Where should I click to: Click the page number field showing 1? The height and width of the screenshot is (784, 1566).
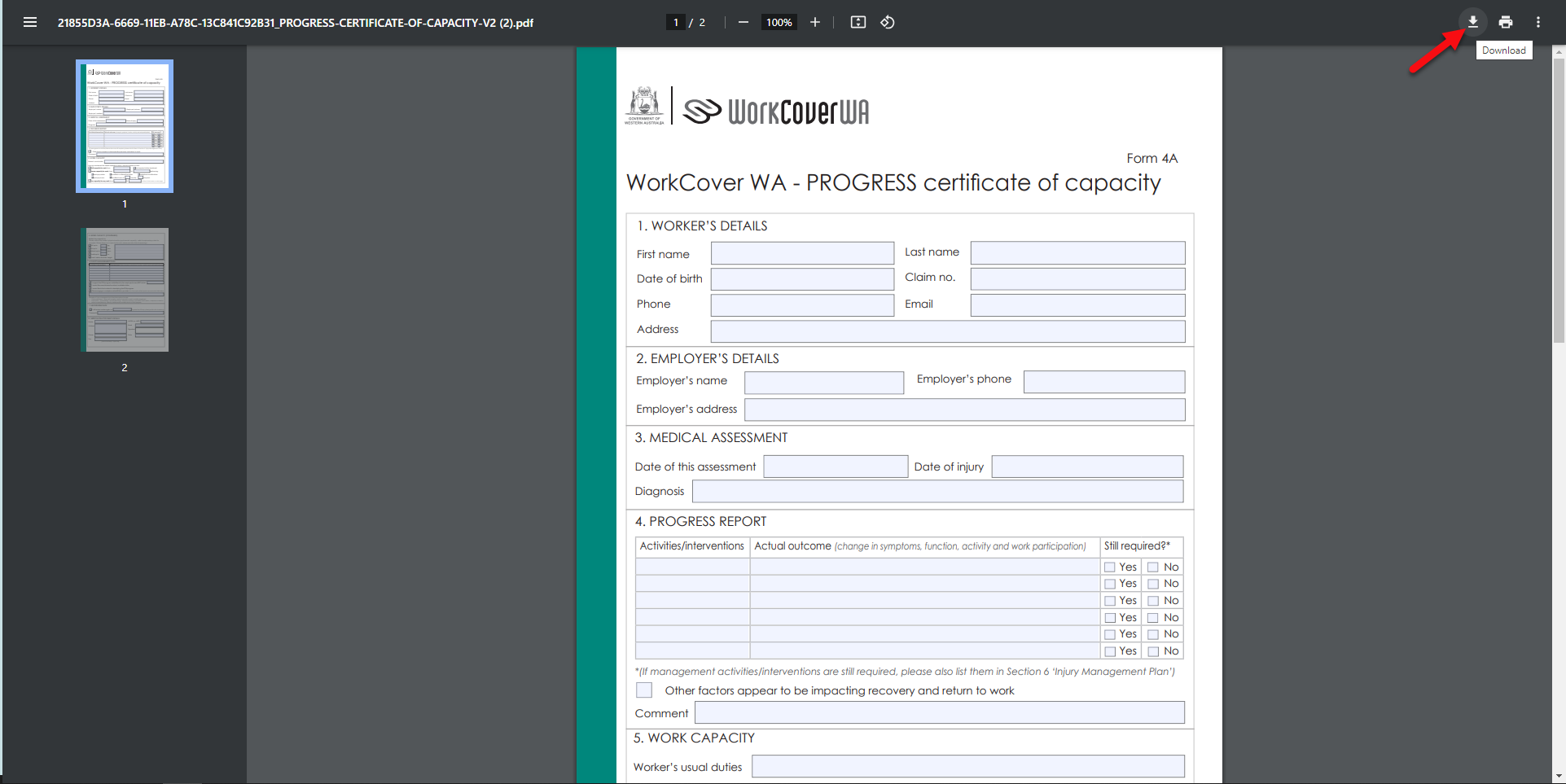(676, 22)
